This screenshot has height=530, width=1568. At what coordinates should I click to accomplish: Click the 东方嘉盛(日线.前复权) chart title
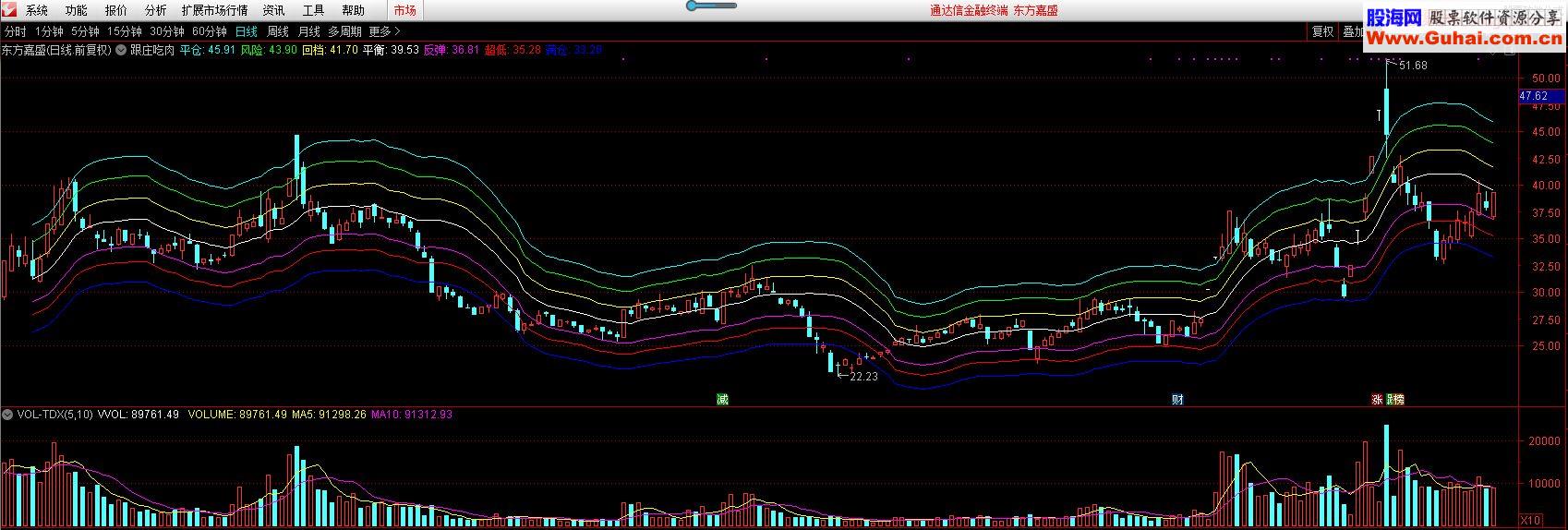56,50
